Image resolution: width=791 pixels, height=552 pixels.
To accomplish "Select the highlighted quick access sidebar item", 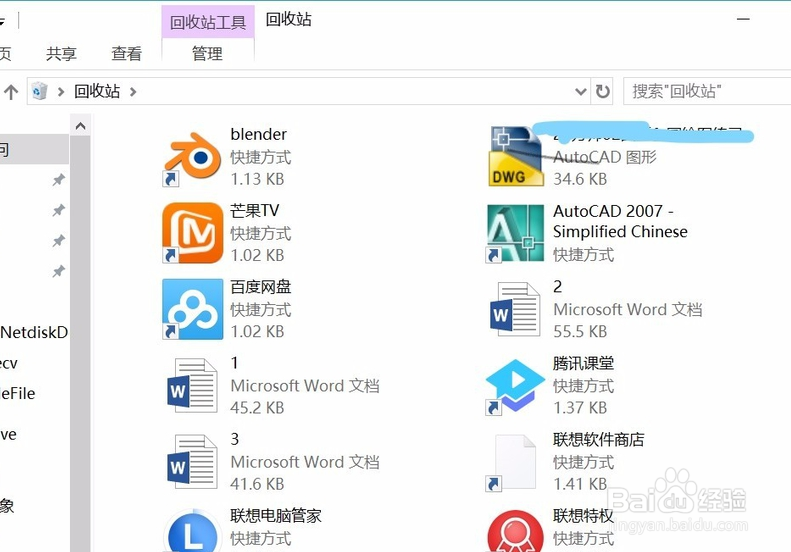I will 34,149.
